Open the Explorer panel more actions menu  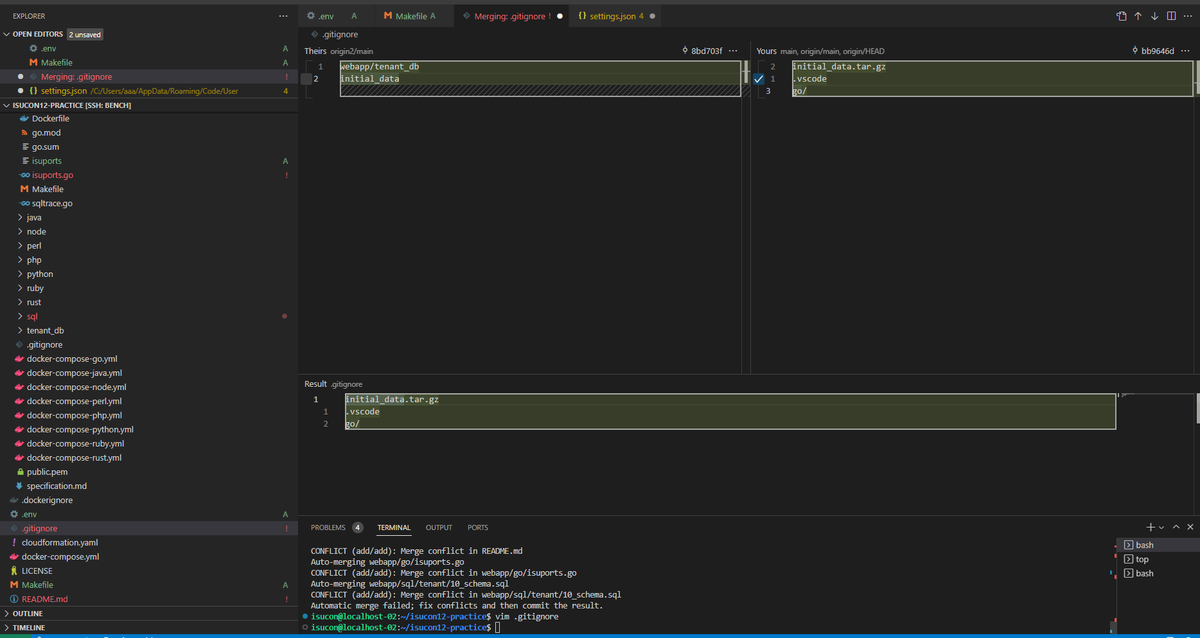[285, 17]
